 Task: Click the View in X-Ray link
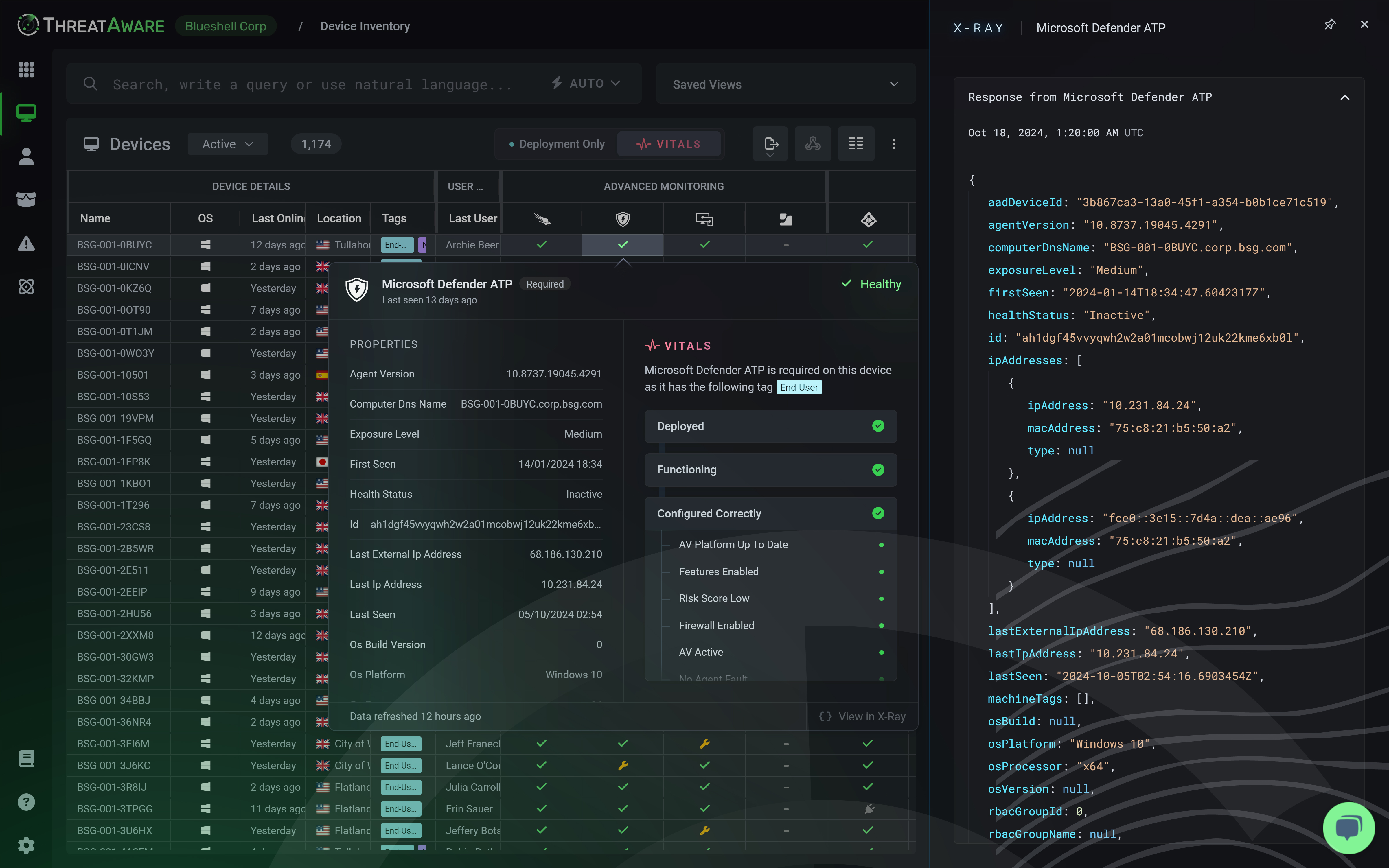[x=863, y=716]
